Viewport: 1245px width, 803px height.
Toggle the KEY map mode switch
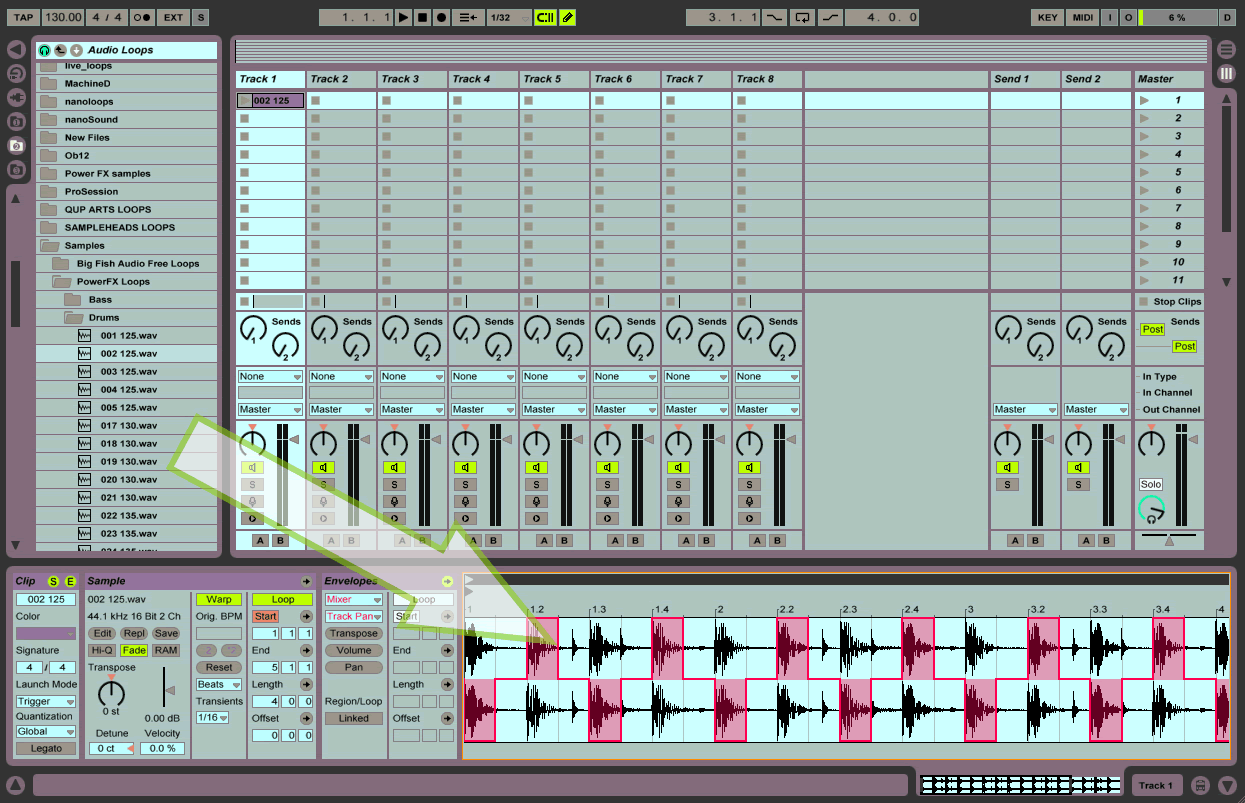coord(1047,17)
